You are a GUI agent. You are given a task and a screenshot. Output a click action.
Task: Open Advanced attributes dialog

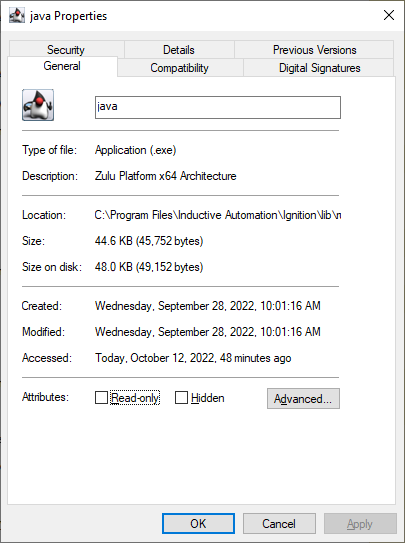(x=303, y=399)
